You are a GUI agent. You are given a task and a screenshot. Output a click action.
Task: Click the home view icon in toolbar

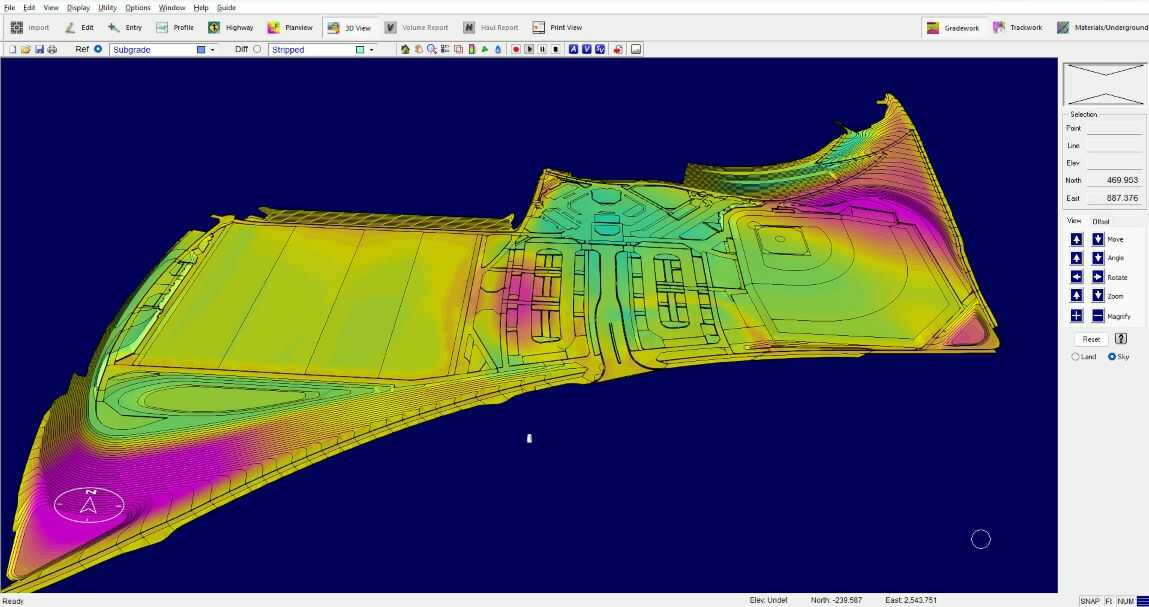405,49
